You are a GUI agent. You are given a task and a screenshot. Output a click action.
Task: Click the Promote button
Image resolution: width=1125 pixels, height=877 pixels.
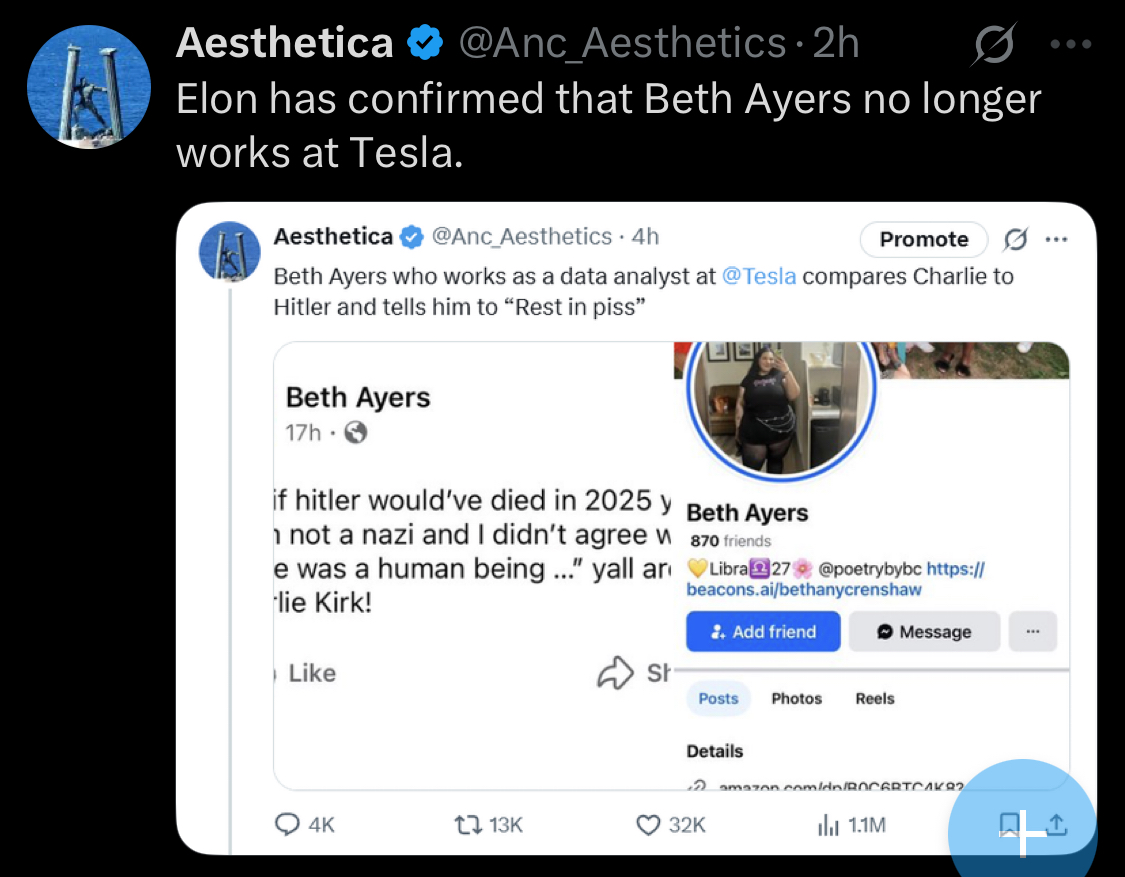(x=923, y=239)
